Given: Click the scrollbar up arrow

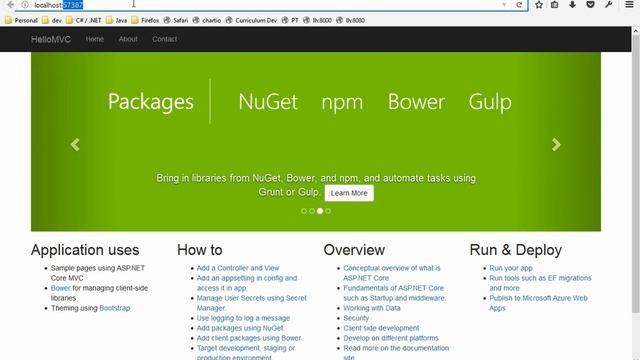Looking at the screenshot, I should tap(636, 30).
